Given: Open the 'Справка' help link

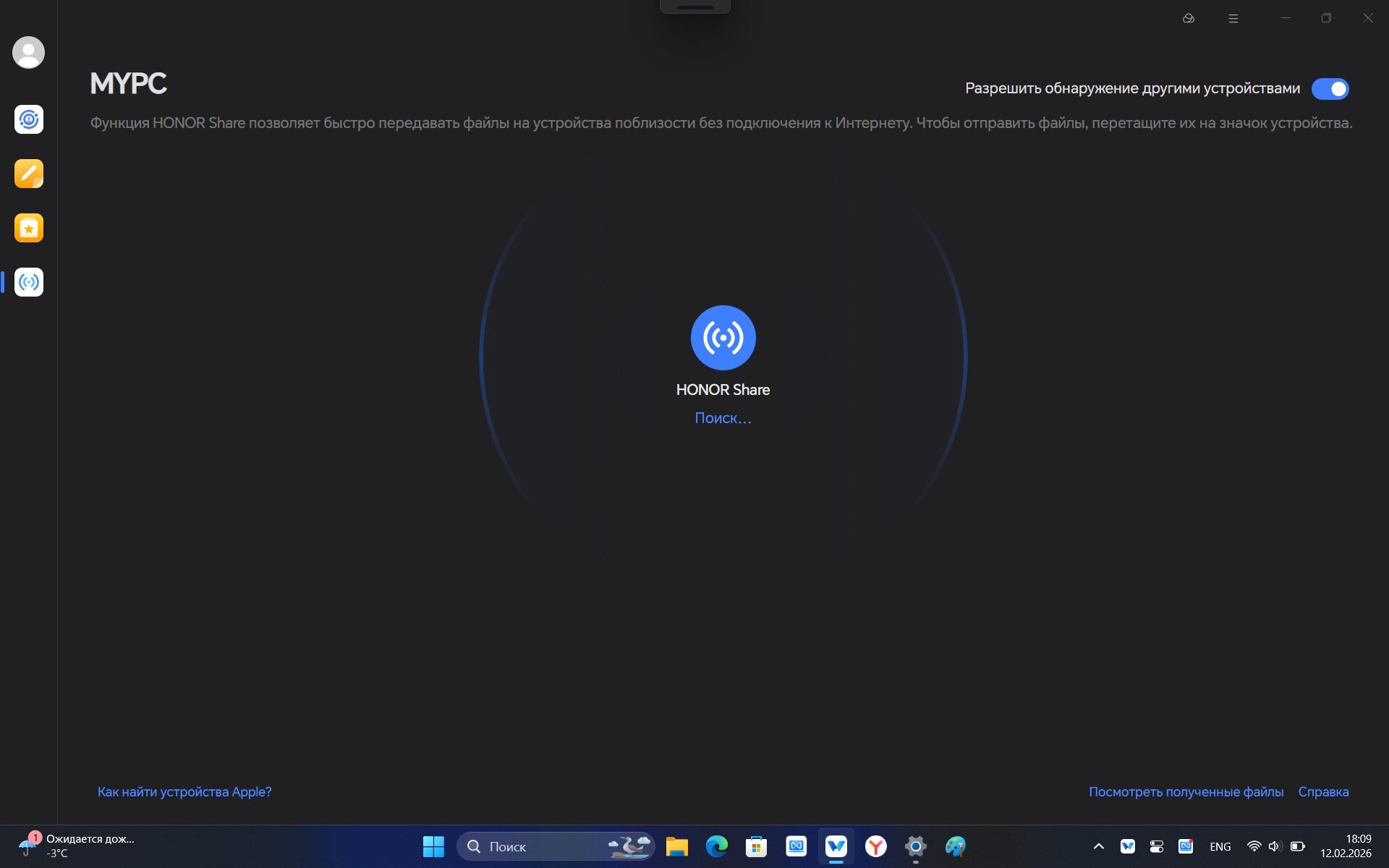Looking at the screenshot, I should coord(1323,792).
